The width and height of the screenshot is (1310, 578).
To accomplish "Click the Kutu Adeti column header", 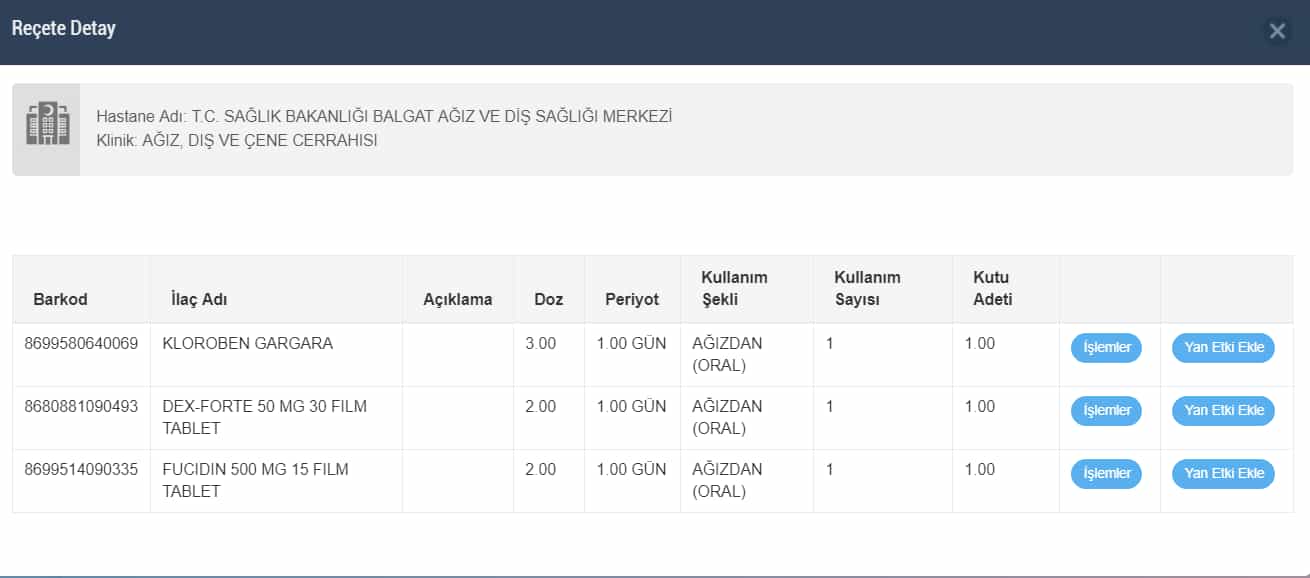I will 993,288.
